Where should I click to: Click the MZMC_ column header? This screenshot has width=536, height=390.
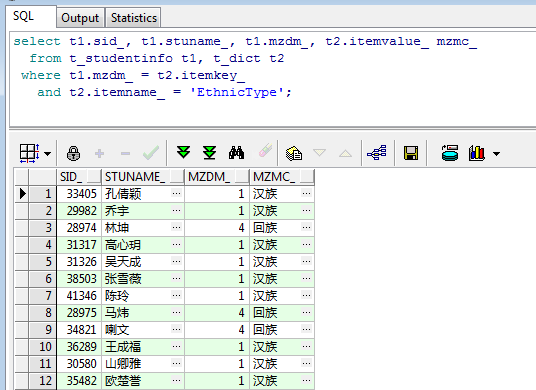point(282,177)
